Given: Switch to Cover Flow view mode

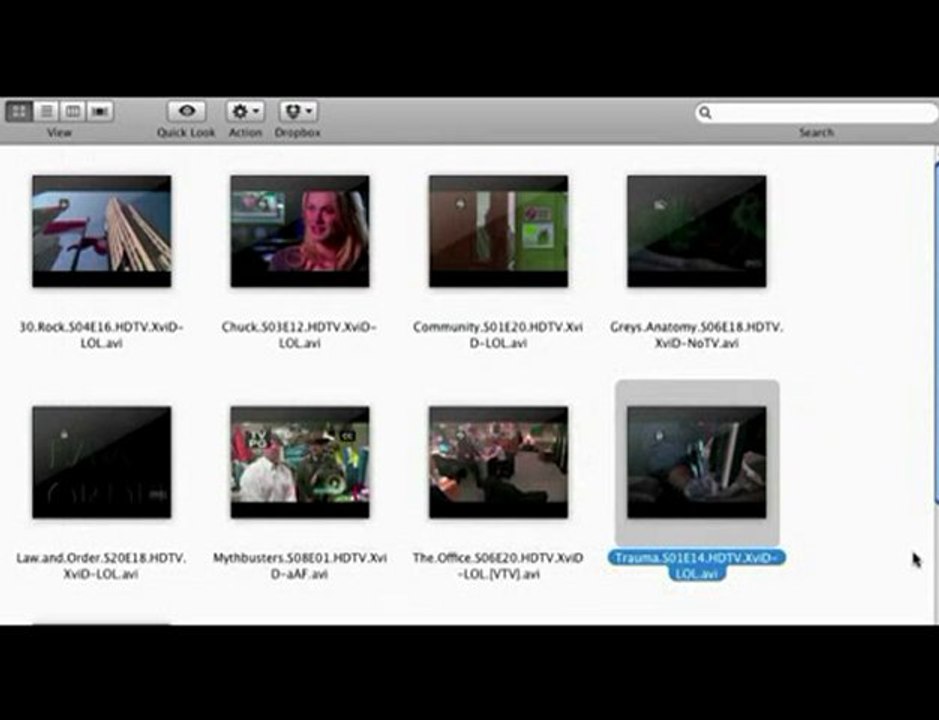Looking at the screenshot, I should point(99,111).
